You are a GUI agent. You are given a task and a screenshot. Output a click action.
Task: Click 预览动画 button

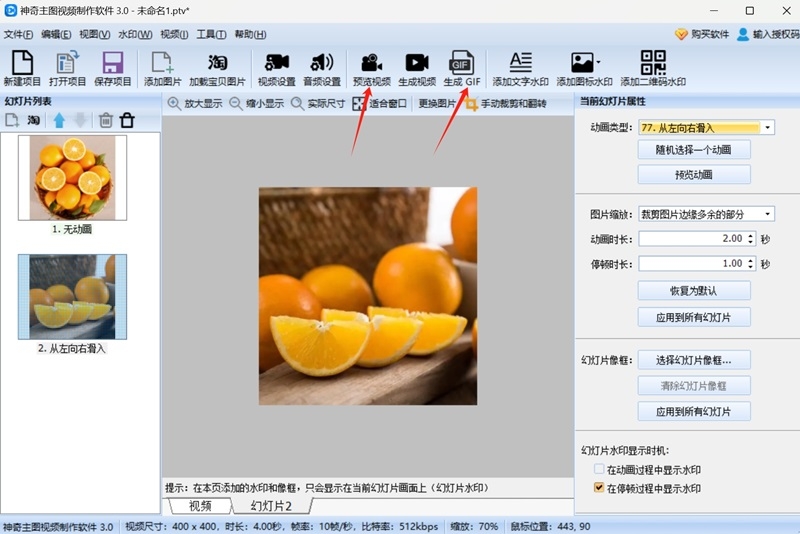[x=694, y=174]
